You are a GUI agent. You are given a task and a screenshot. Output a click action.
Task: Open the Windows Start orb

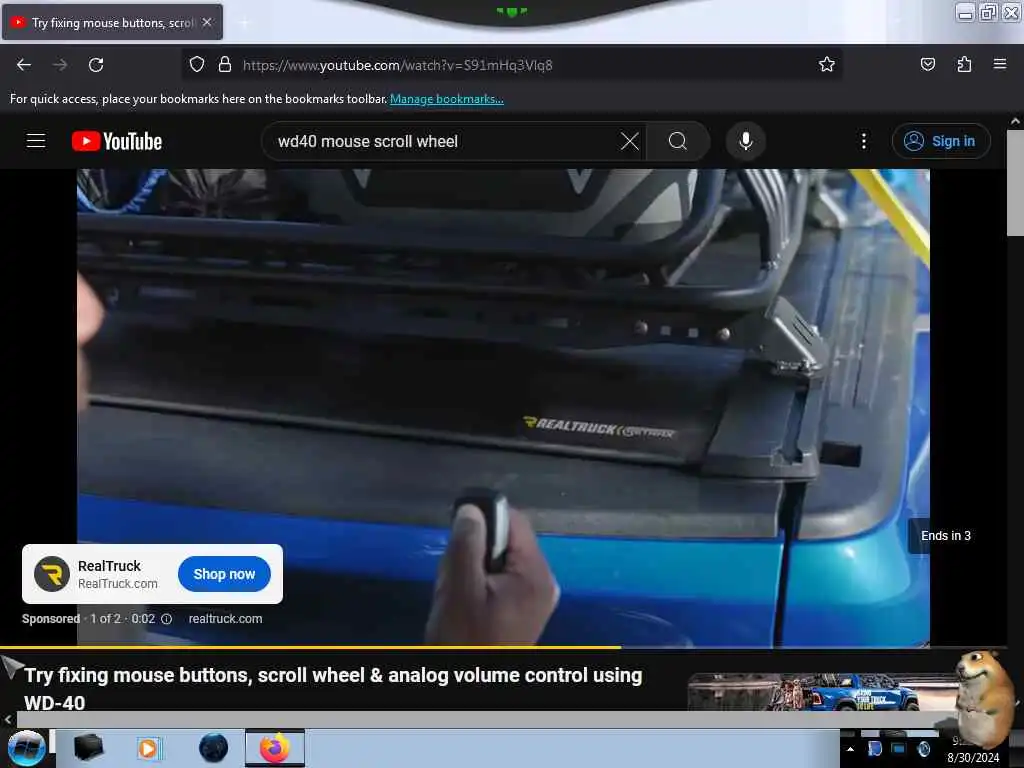coord(26,748)
